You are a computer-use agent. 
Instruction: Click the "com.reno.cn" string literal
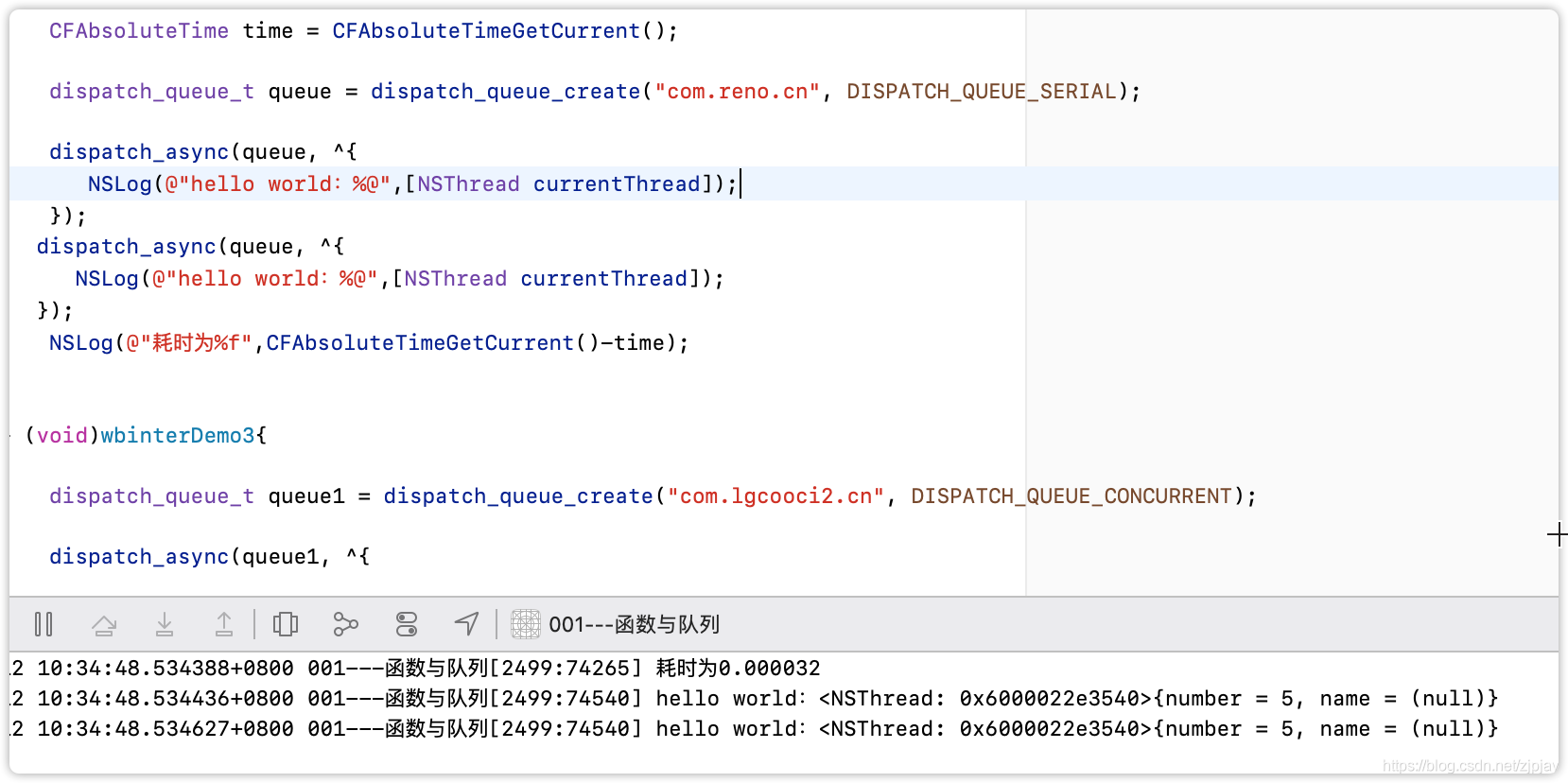coord(738,92)
